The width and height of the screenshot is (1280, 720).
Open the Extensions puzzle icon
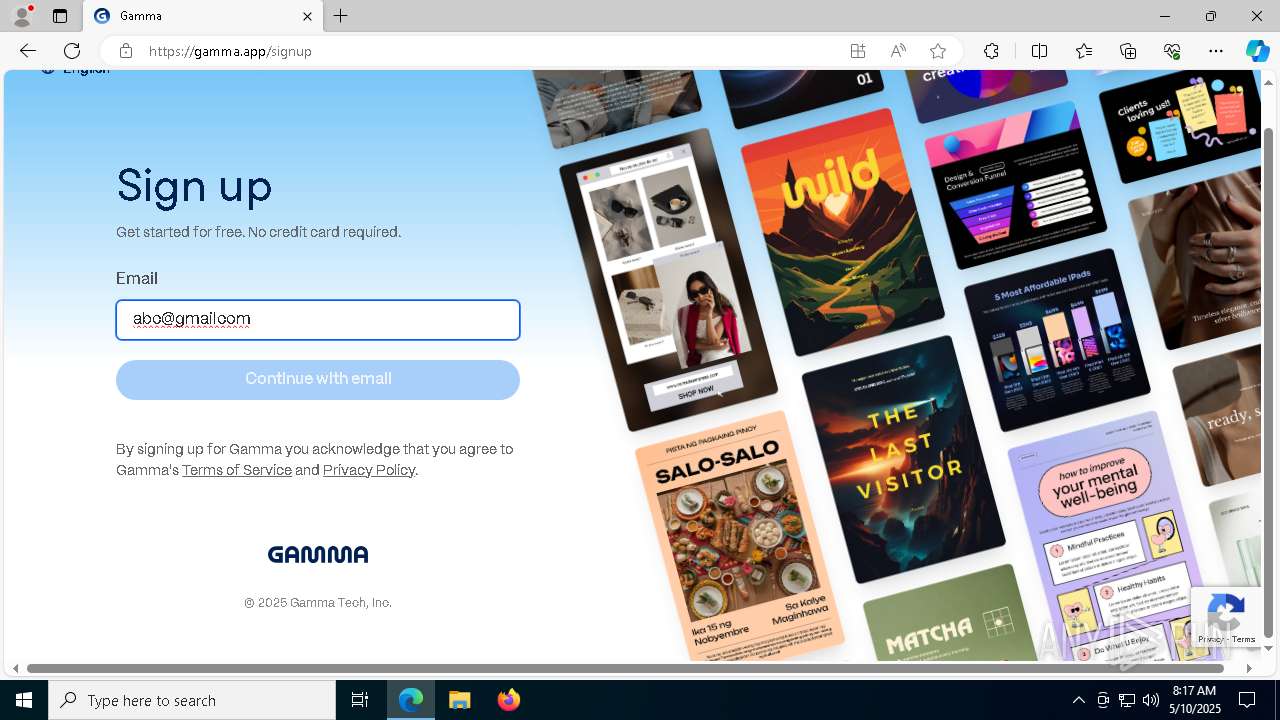[991, 51]
